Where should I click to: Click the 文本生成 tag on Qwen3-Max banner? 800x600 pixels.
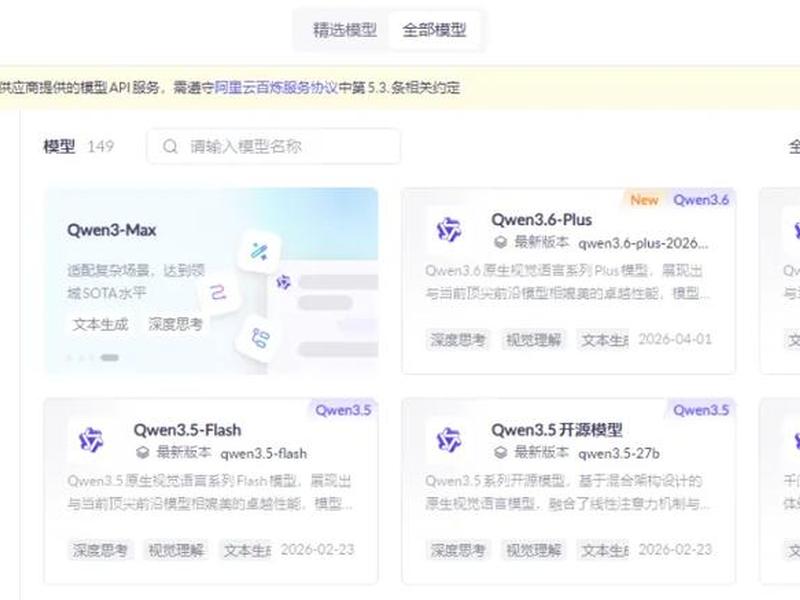click(100, 324)
